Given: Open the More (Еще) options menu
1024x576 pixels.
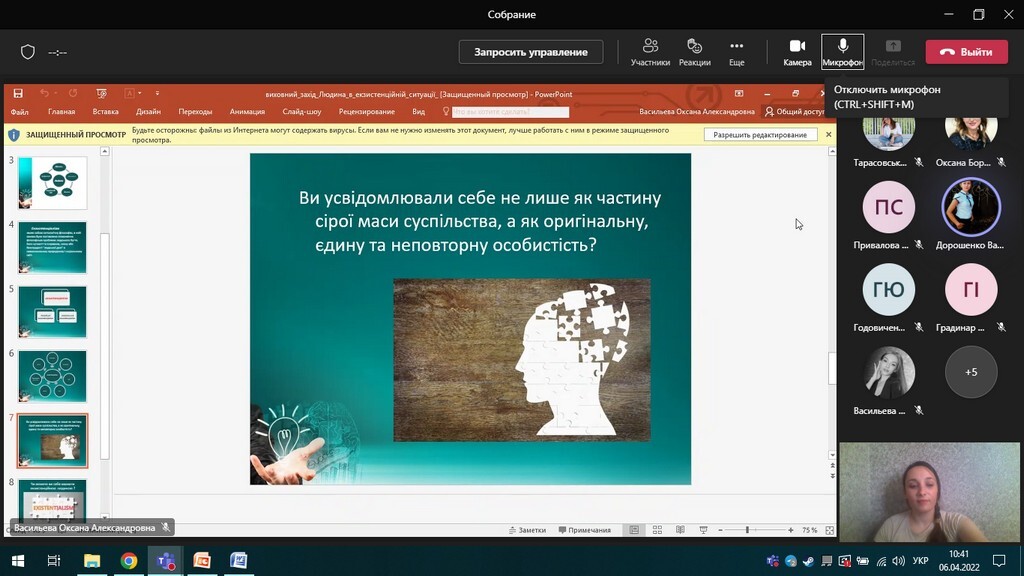Looking at the screenshot, I should [x=736, y=51].
